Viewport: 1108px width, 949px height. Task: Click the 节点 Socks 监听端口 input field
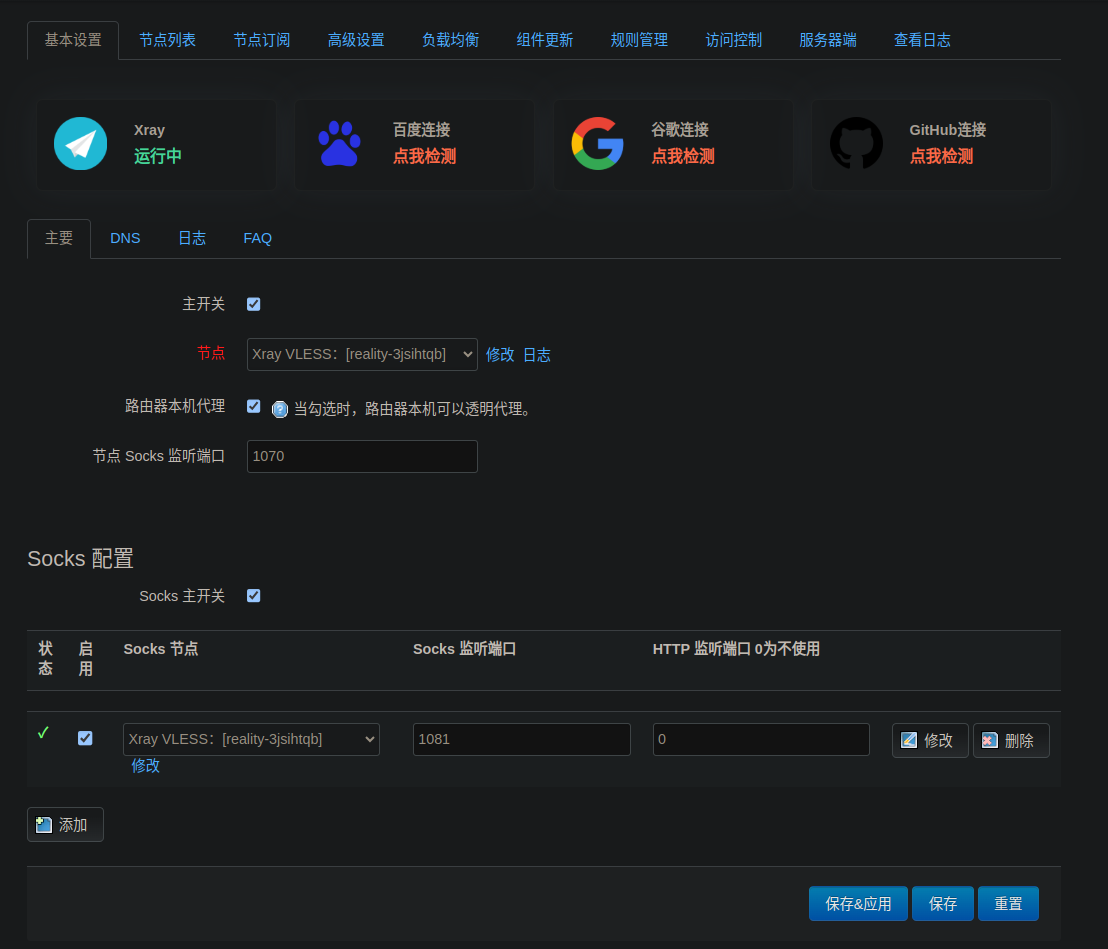362,456
